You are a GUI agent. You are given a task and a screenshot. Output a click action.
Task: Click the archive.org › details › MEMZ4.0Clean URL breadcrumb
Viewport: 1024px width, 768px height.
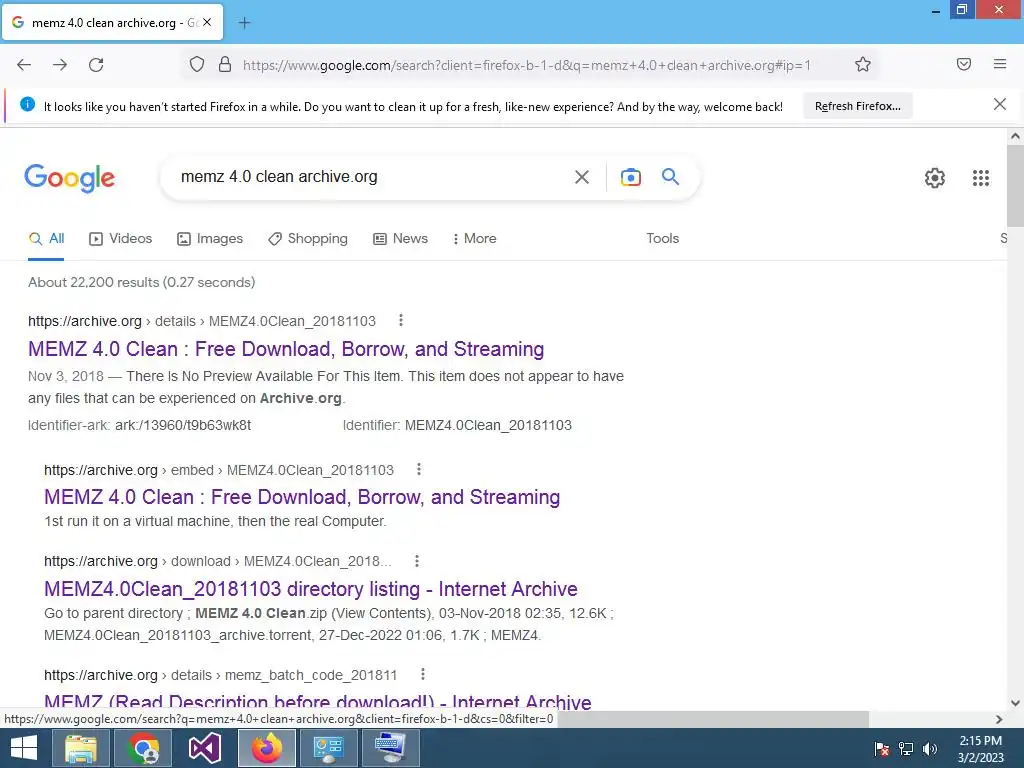(202, 321)
